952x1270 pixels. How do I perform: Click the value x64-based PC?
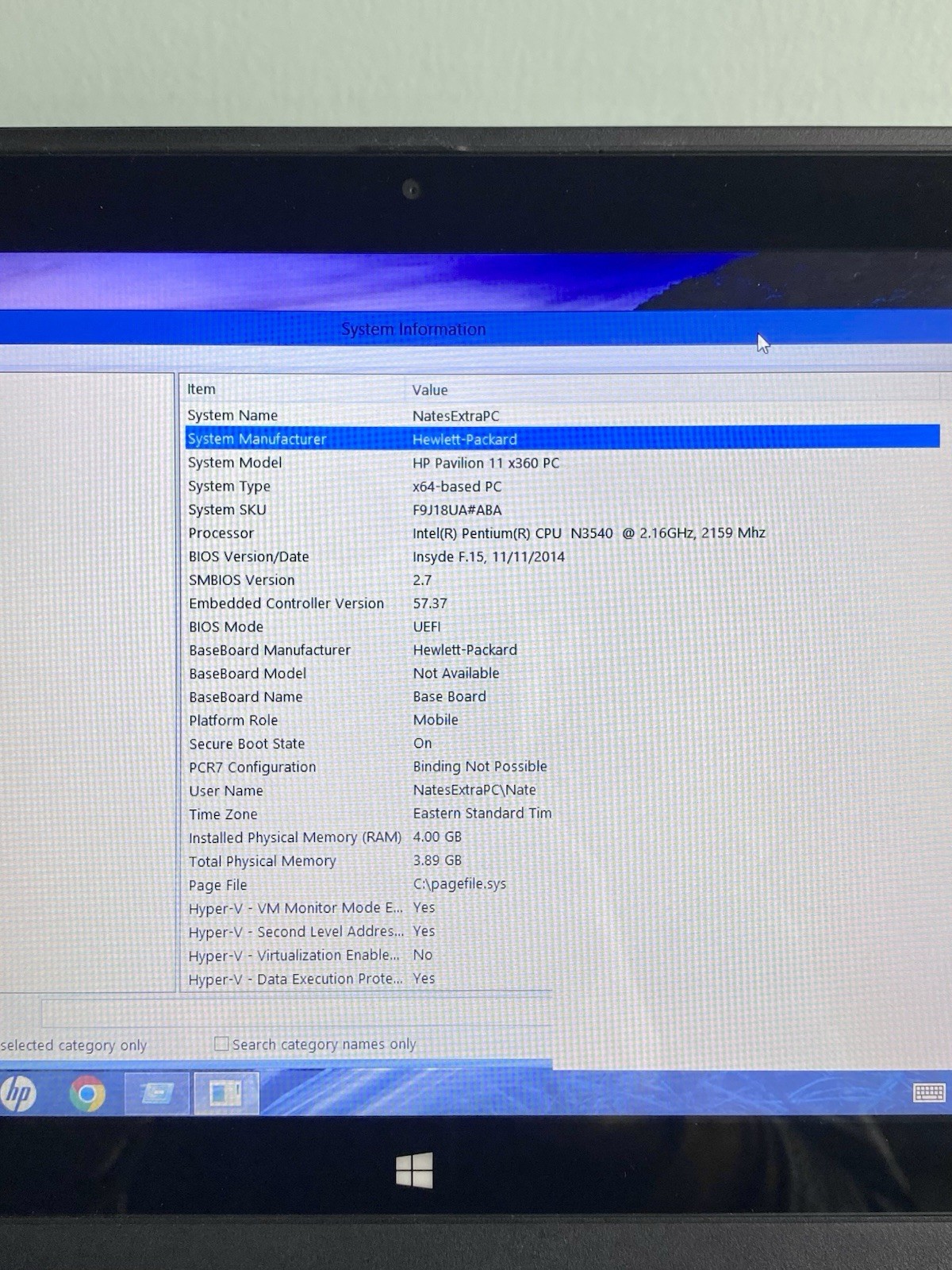(x=457, y=486)
